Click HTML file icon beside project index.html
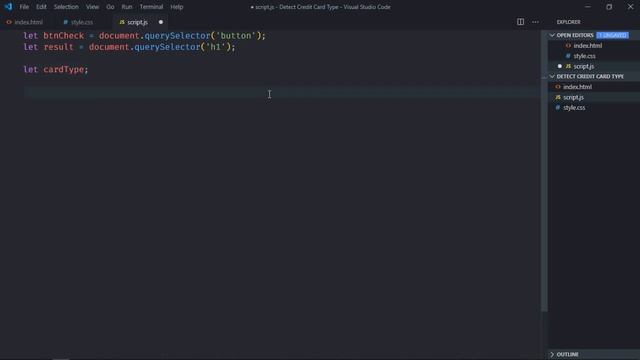The image size is (640, 360). (x=558, y=87)
